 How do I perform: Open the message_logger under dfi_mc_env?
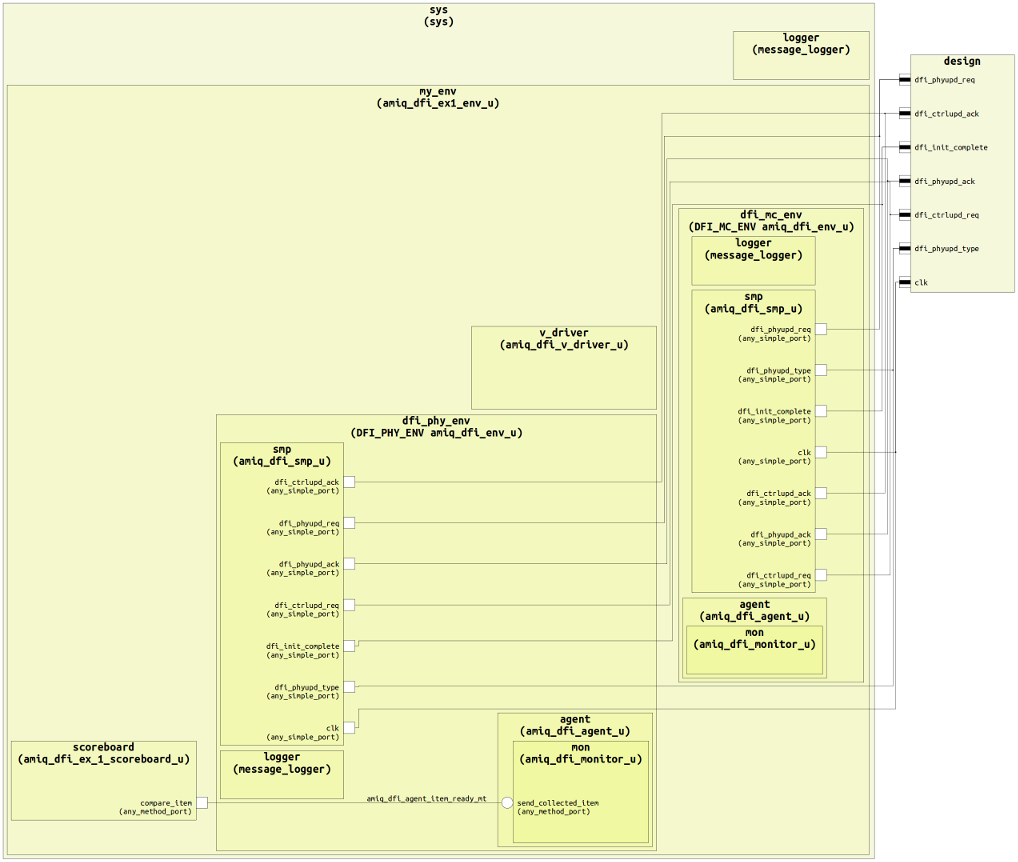pyautogui.click(x=753, y=250)
